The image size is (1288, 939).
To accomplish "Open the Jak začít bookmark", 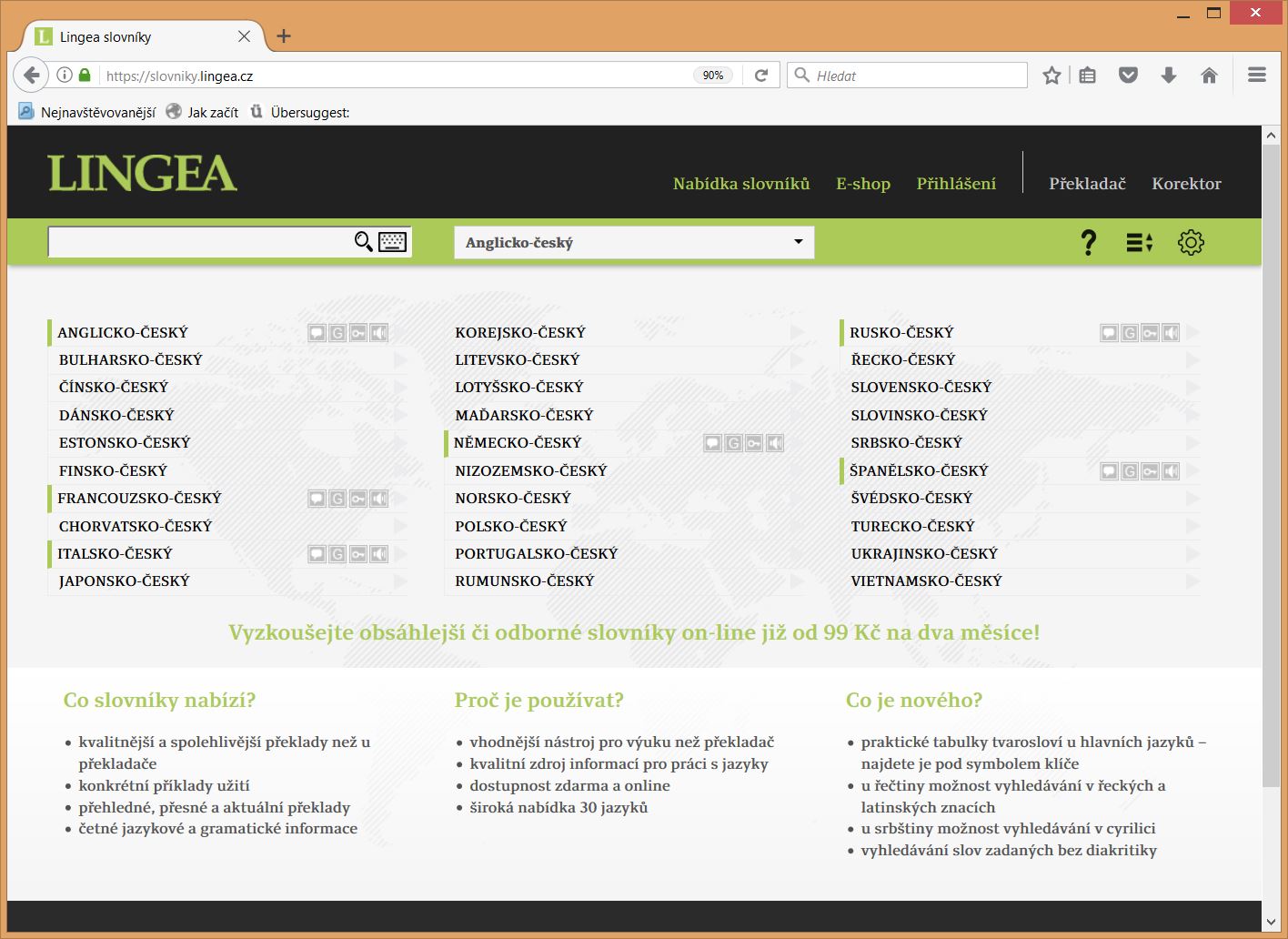I will tap(202, 112).
